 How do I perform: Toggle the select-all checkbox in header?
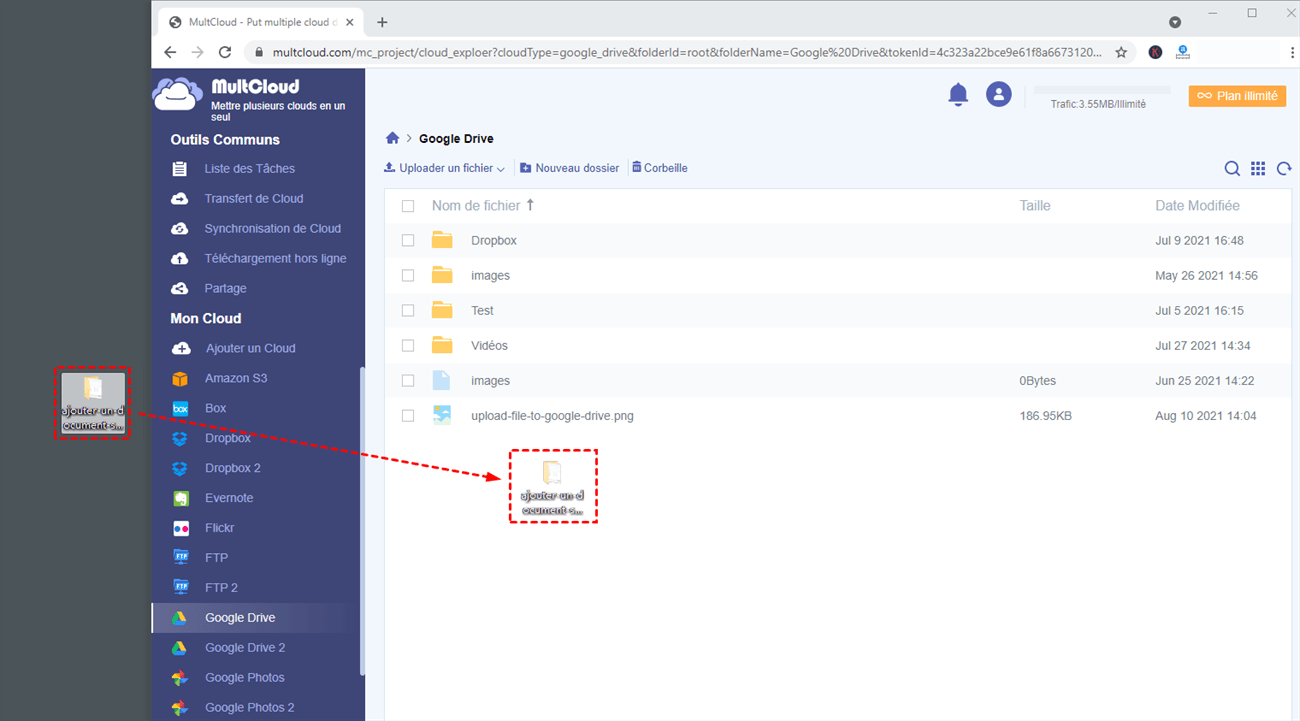click(x=408, y=206)
